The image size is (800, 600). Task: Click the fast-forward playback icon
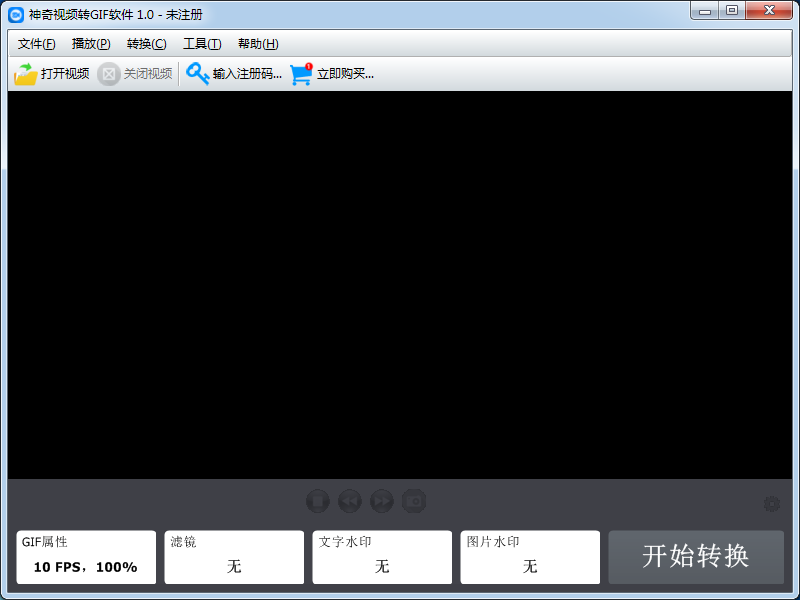click(382, 501)
